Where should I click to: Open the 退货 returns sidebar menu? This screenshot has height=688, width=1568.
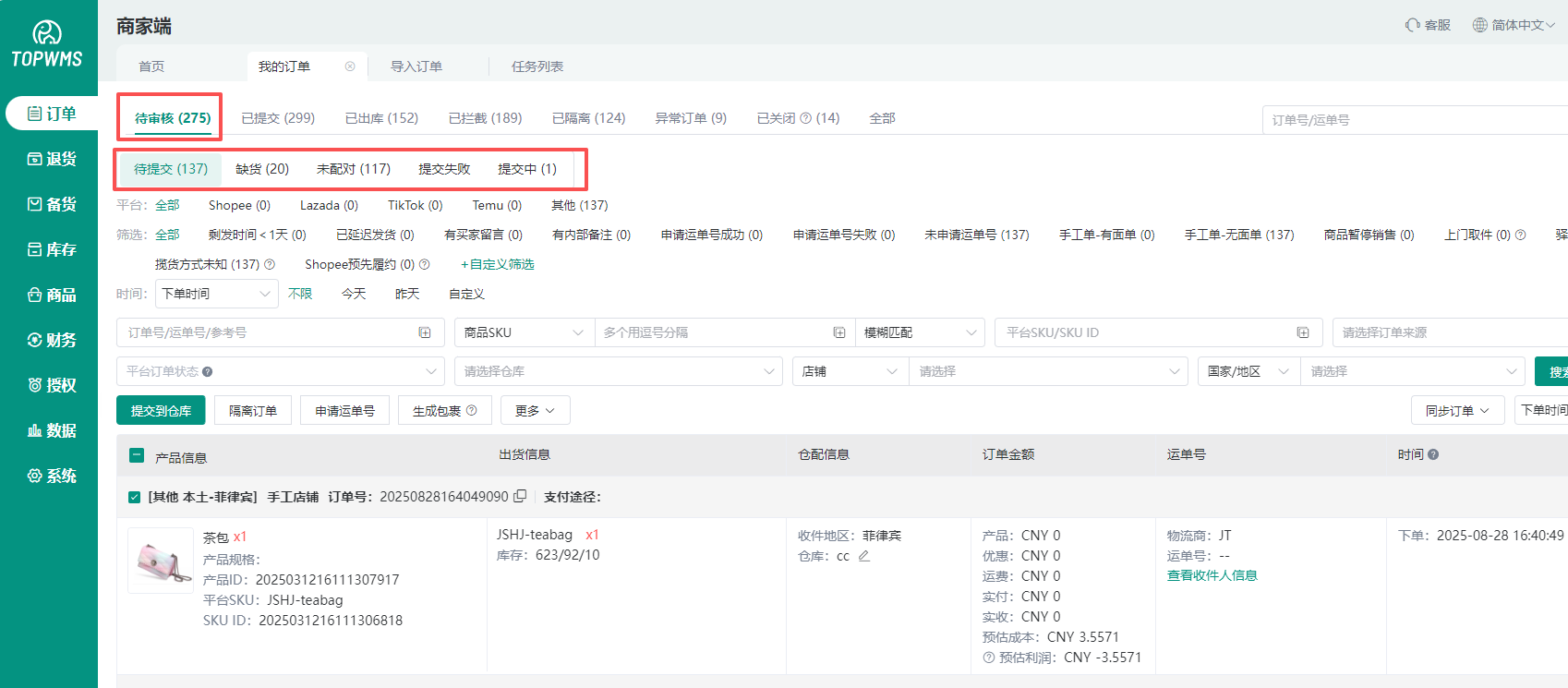pyautogui.click(x=52, y=159)
